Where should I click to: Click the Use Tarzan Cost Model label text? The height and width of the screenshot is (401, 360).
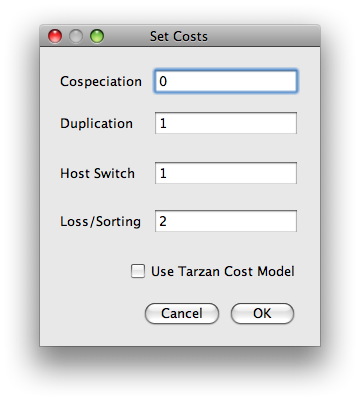[x=223, y=271]
